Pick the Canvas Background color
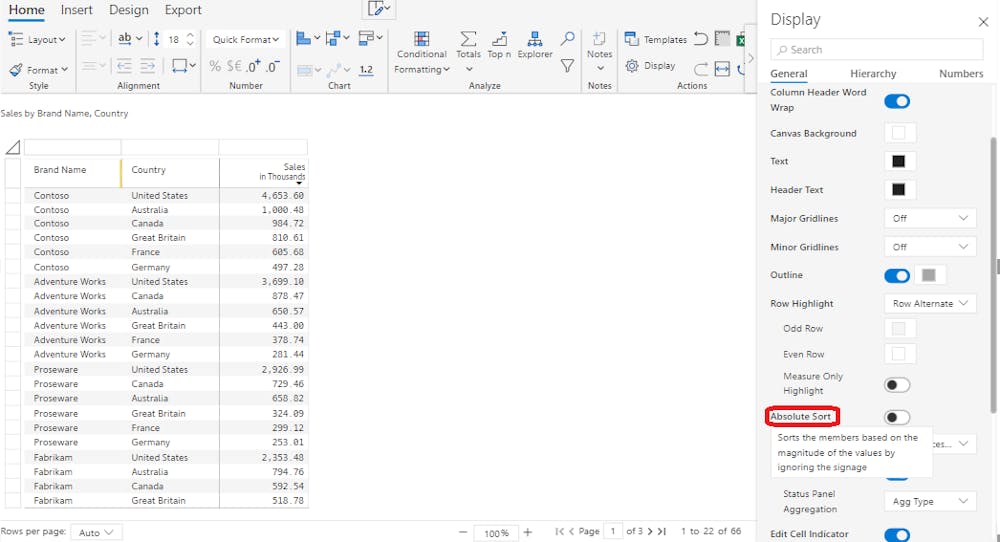Screen dimensions: 1000x542 tap(899, 133)
